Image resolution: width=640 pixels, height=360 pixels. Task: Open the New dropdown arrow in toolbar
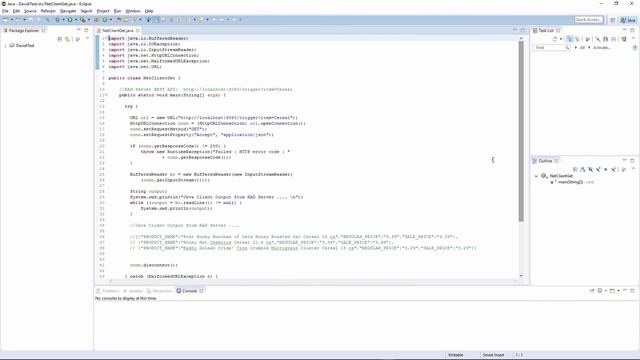[12, 20]
